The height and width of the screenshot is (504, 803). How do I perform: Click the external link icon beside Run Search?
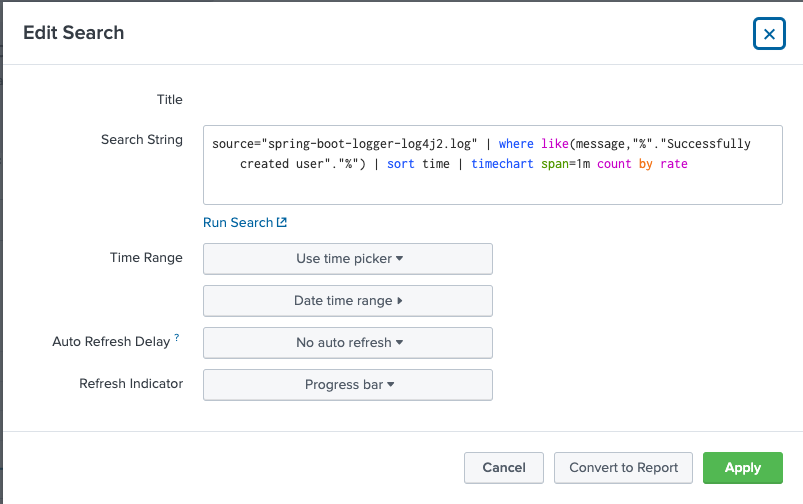pos(282,223)
